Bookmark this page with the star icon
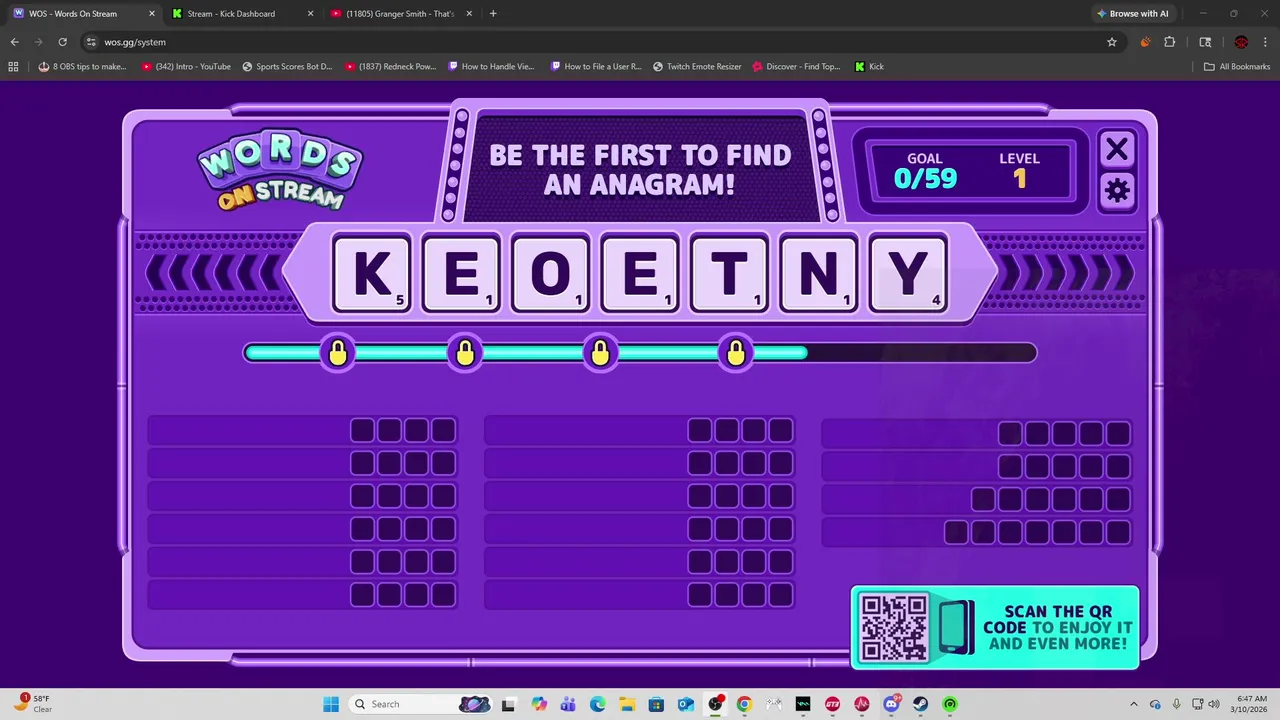Viewport: 1280px width, 720px height. click(1111, 42)
